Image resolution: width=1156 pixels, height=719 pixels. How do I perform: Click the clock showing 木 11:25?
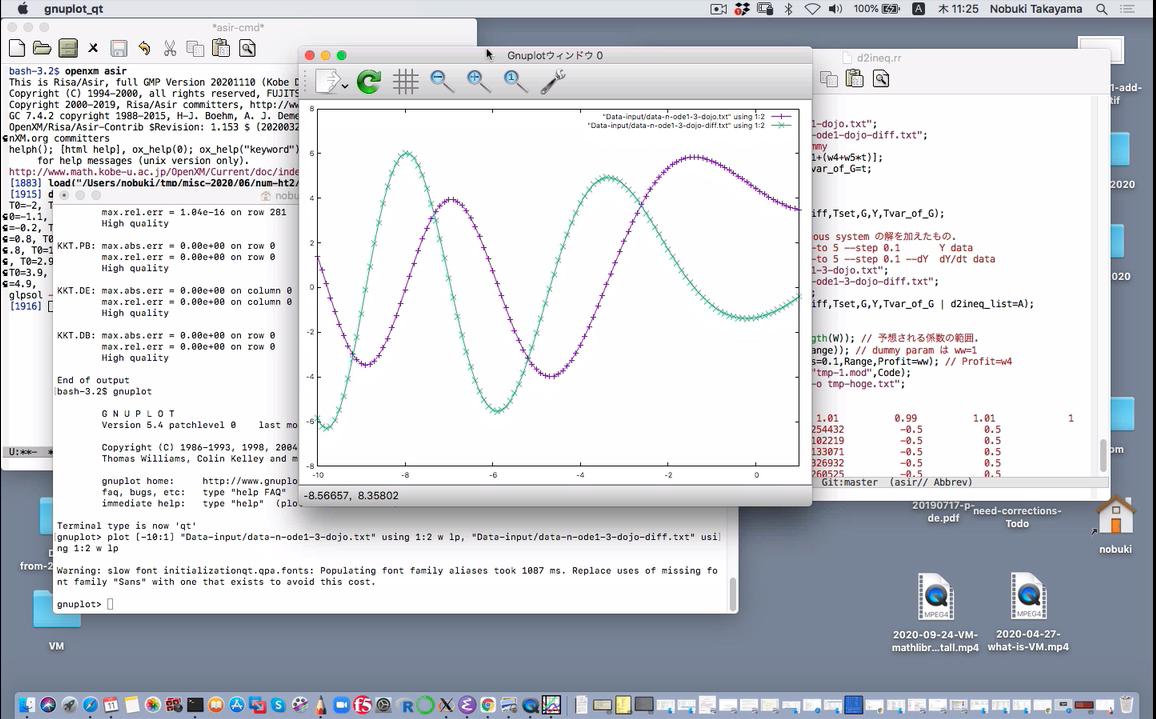958,9
